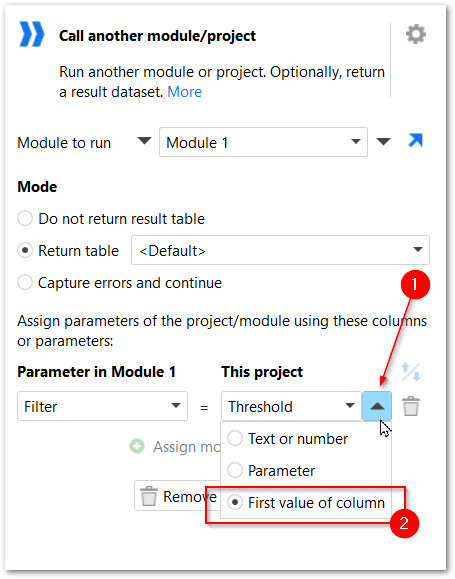This screenshot has height=579, width=455.
Task: Click the triangle beside Module to run label
Action: pos(144,141)
